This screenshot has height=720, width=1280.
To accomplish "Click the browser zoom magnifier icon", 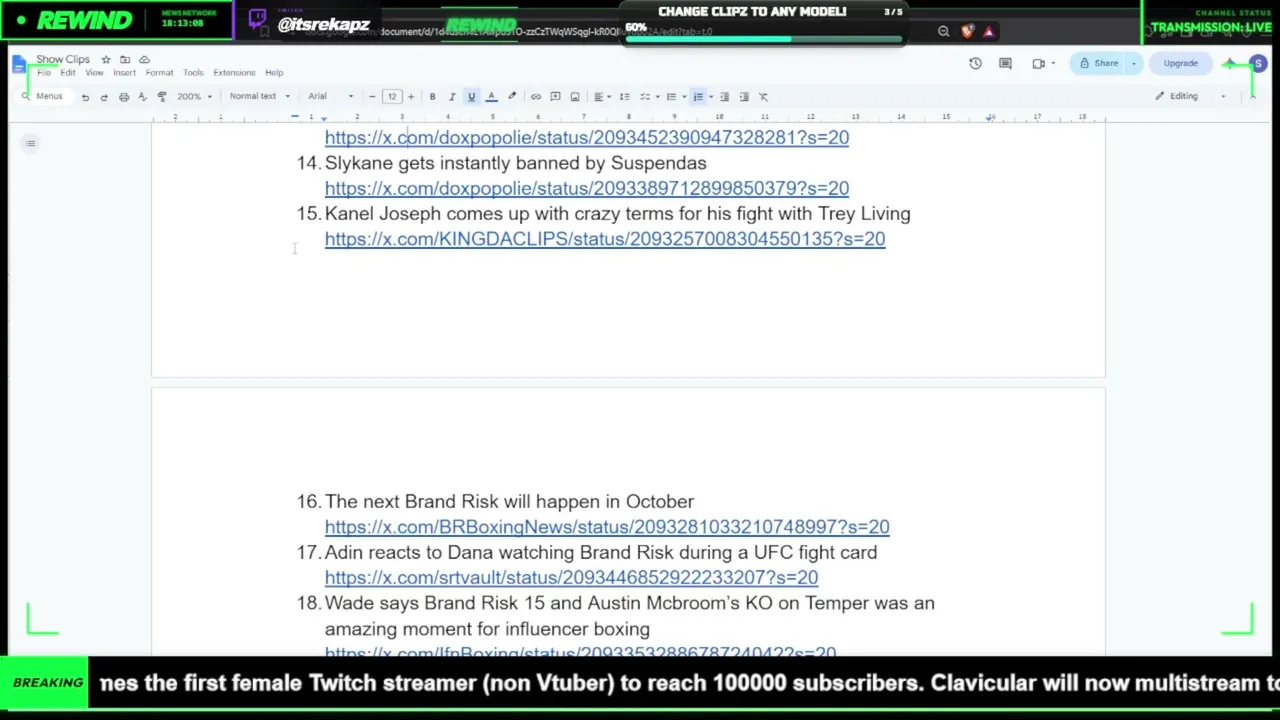I will 943,32.
